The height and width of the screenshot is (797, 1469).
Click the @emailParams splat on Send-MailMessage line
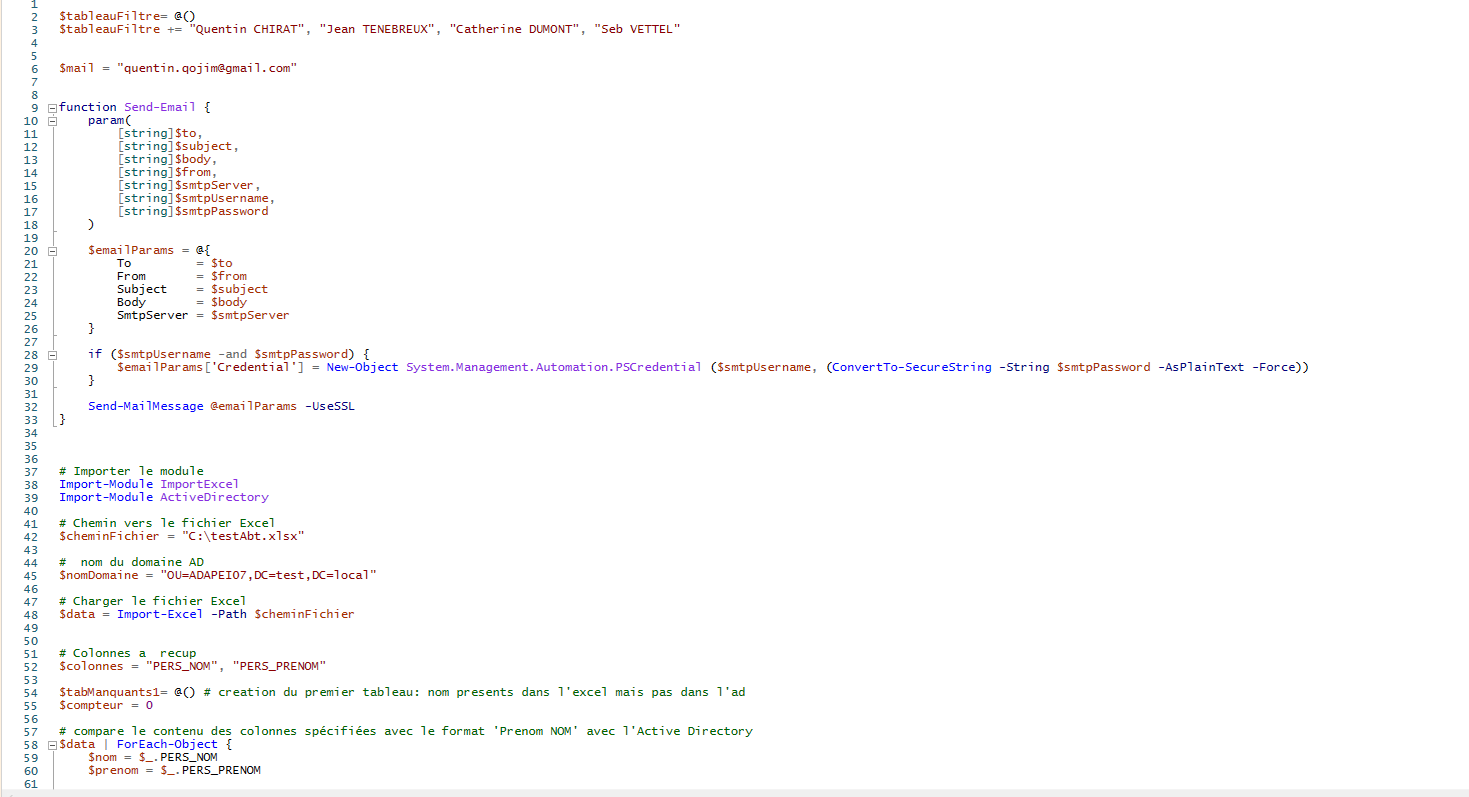(254, 406)
